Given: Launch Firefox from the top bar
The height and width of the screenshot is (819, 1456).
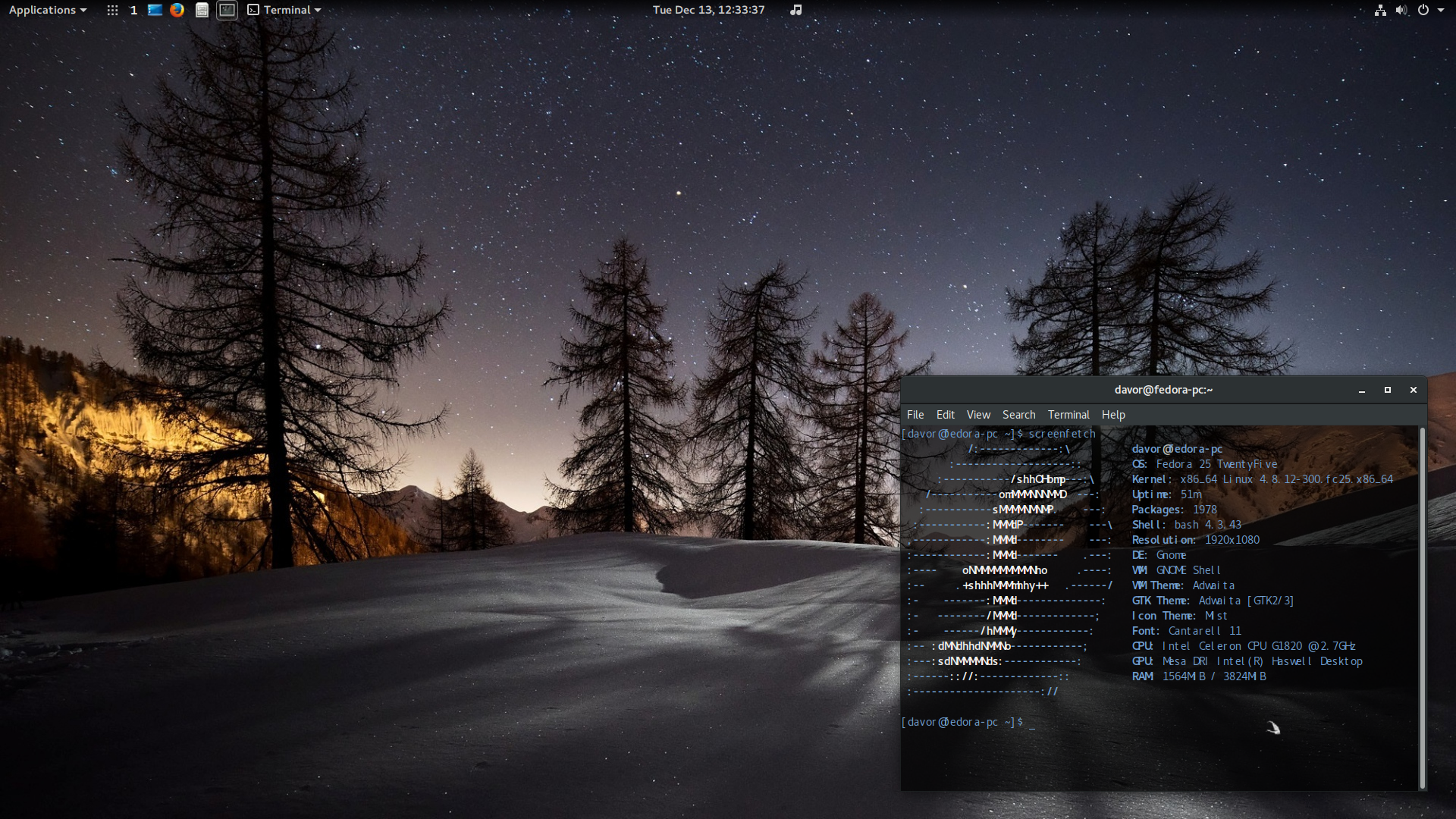Looking at the screenshot, I should point(177,10).
